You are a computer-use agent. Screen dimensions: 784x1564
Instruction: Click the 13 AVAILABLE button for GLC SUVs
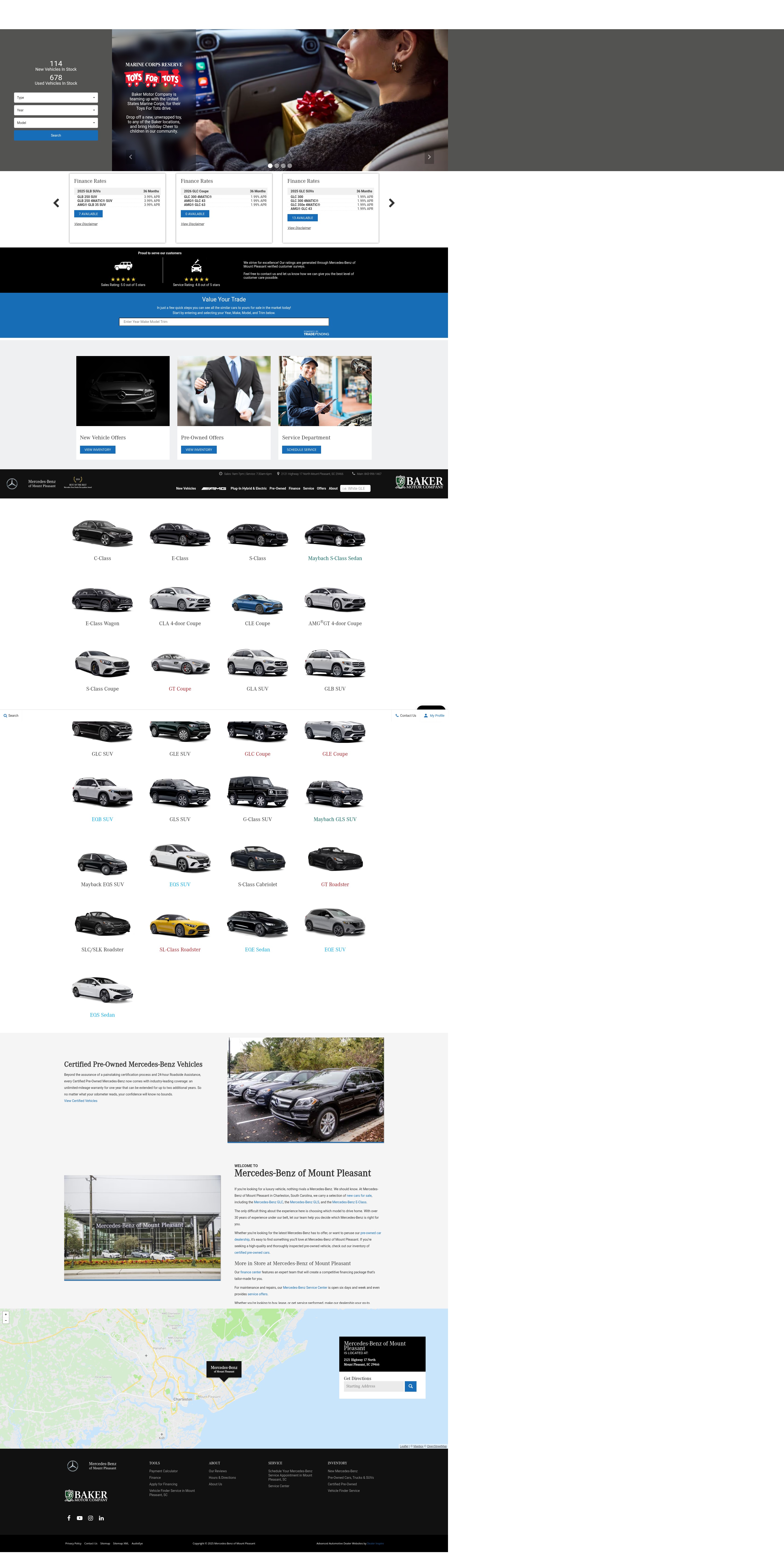coord(302,218)
